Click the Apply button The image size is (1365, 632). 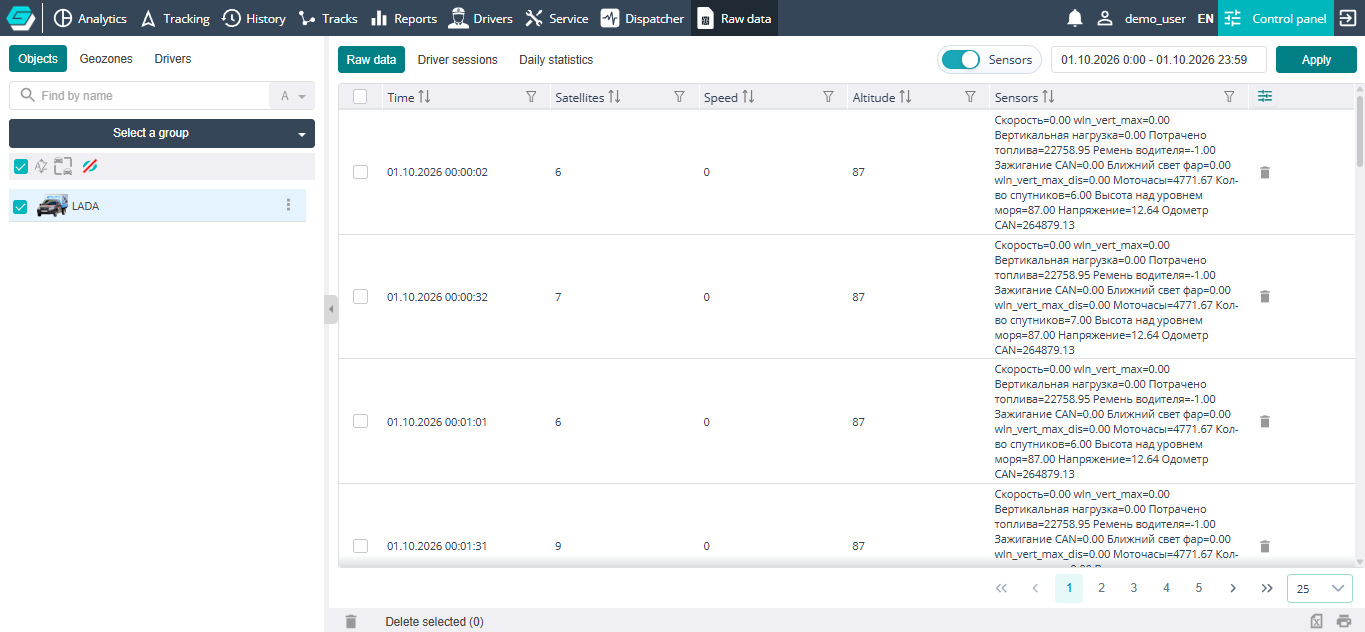(x=1316, y=60)
